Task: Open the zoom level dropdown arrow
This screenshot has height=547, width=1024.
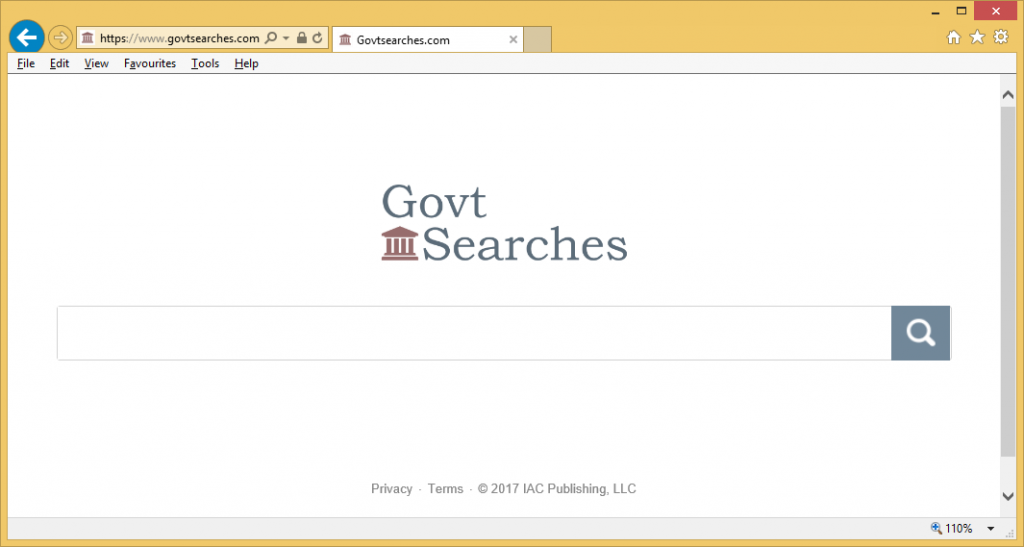Action: pos(991,529)
